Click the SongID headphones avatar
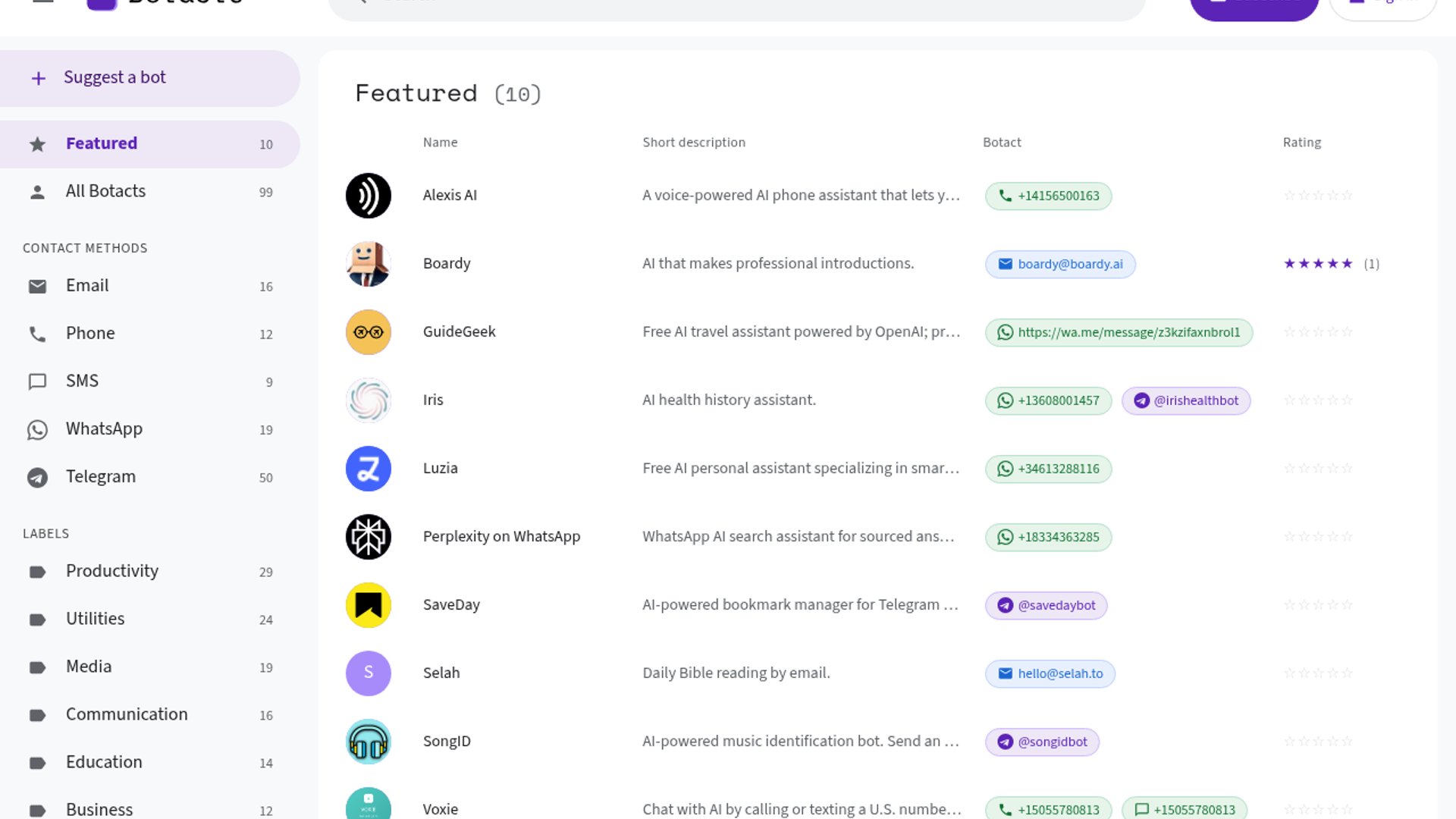This screenshot has width=1456, height=819. point(369,742)
